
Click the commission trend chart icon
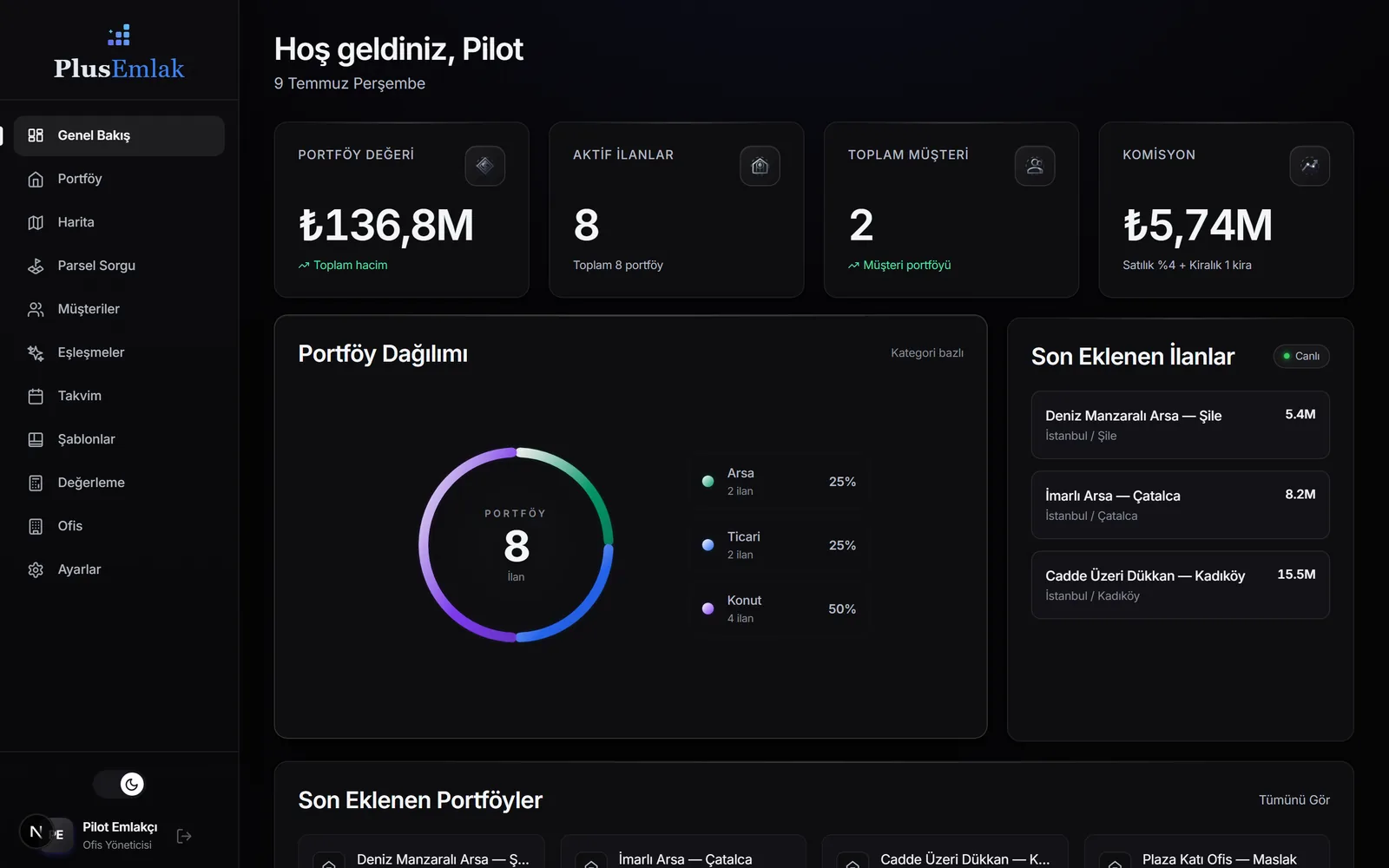(1309, 166)
